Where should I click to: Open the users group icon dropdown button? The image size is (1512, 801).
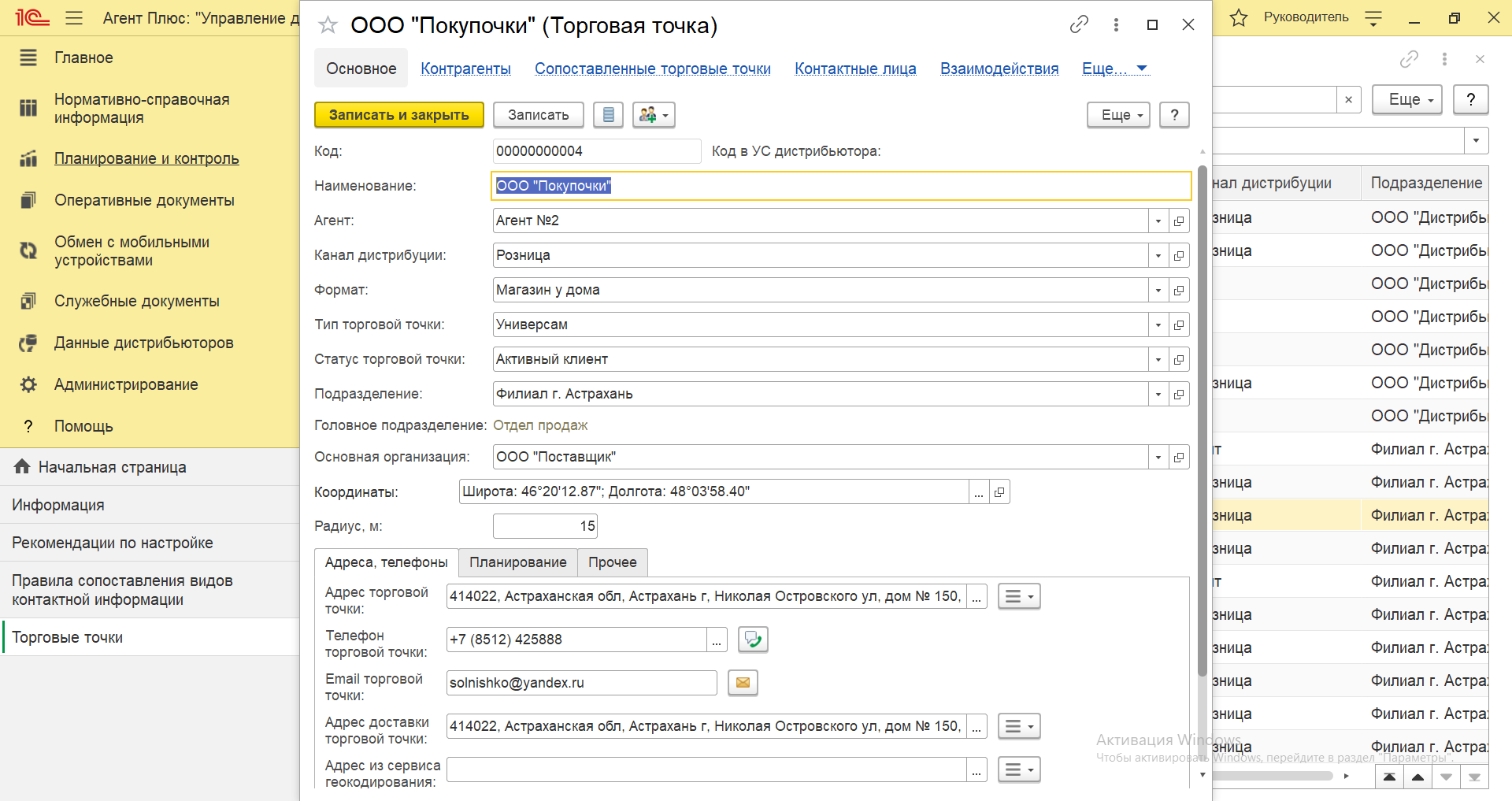point(654,115)
